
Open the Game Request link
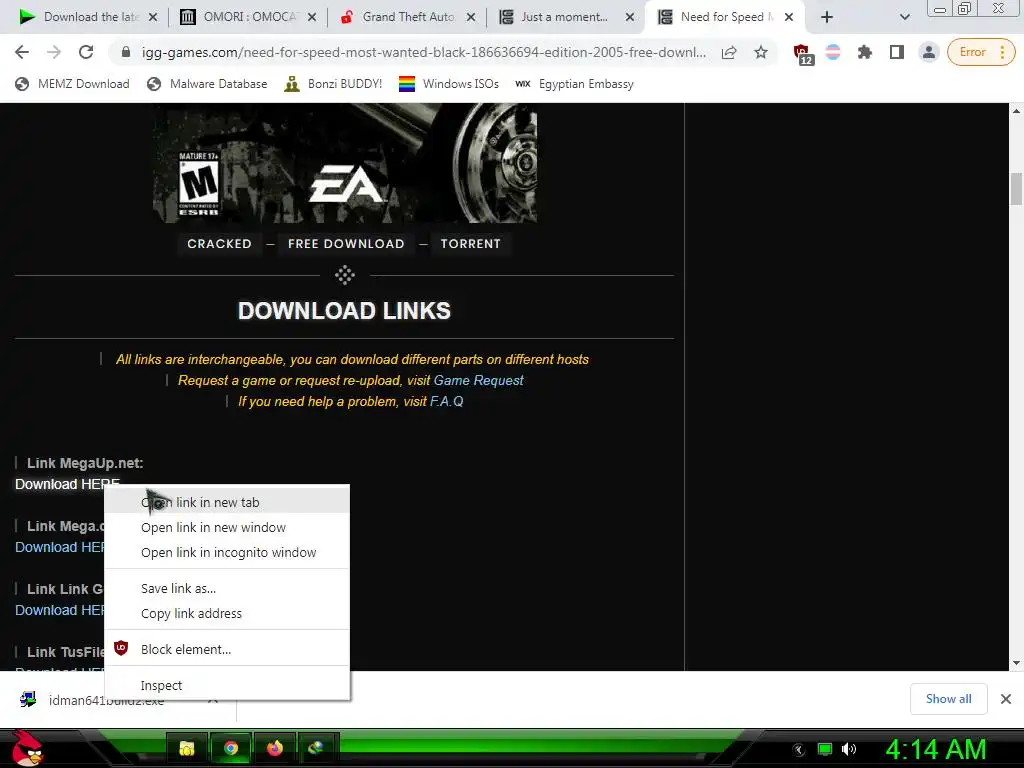pyautogui.click(x=478, y=381)
